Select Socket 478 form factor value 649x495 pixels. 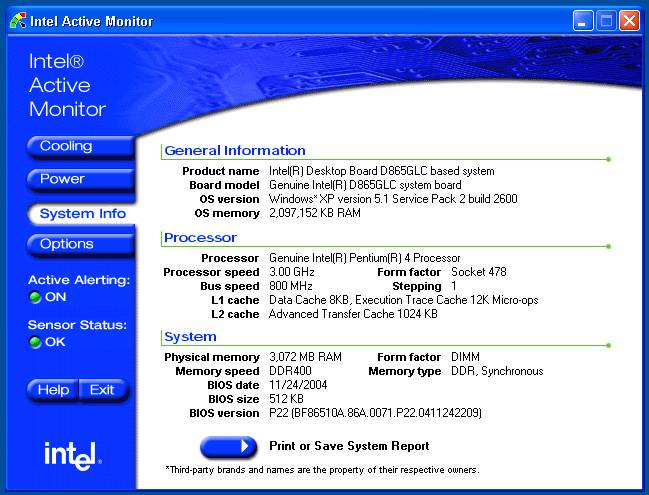tap(479, 272)
